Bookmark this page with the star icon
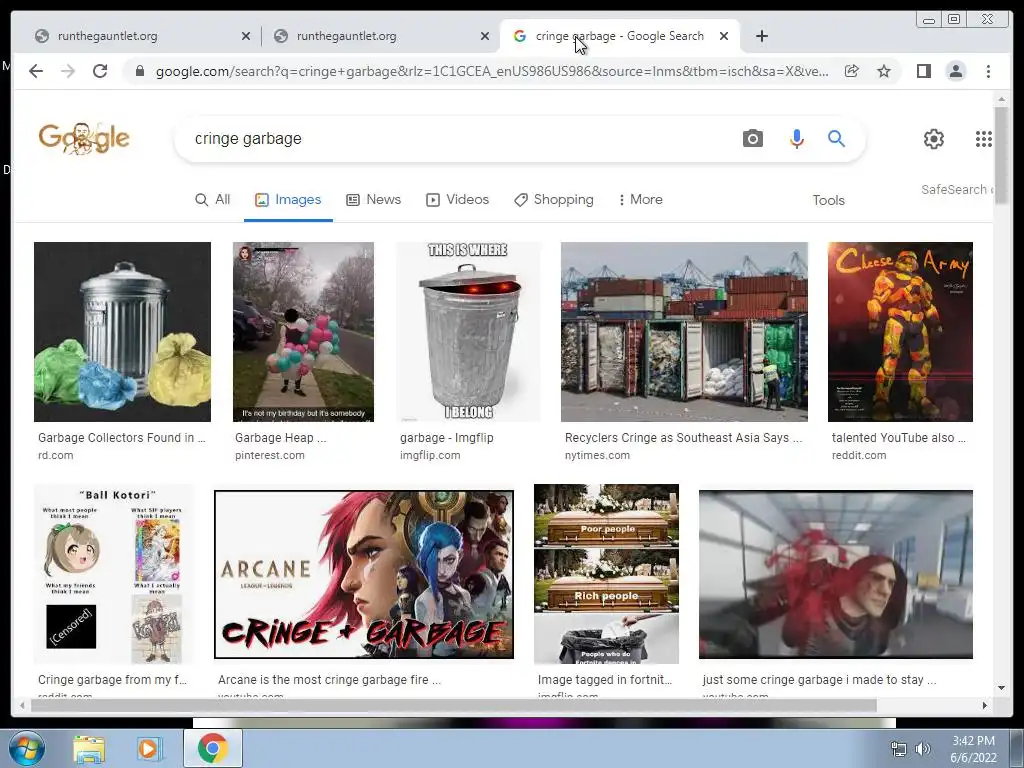Image resolution: width=1024 pixels, height=768 pixels. click(x=884, y=71)
